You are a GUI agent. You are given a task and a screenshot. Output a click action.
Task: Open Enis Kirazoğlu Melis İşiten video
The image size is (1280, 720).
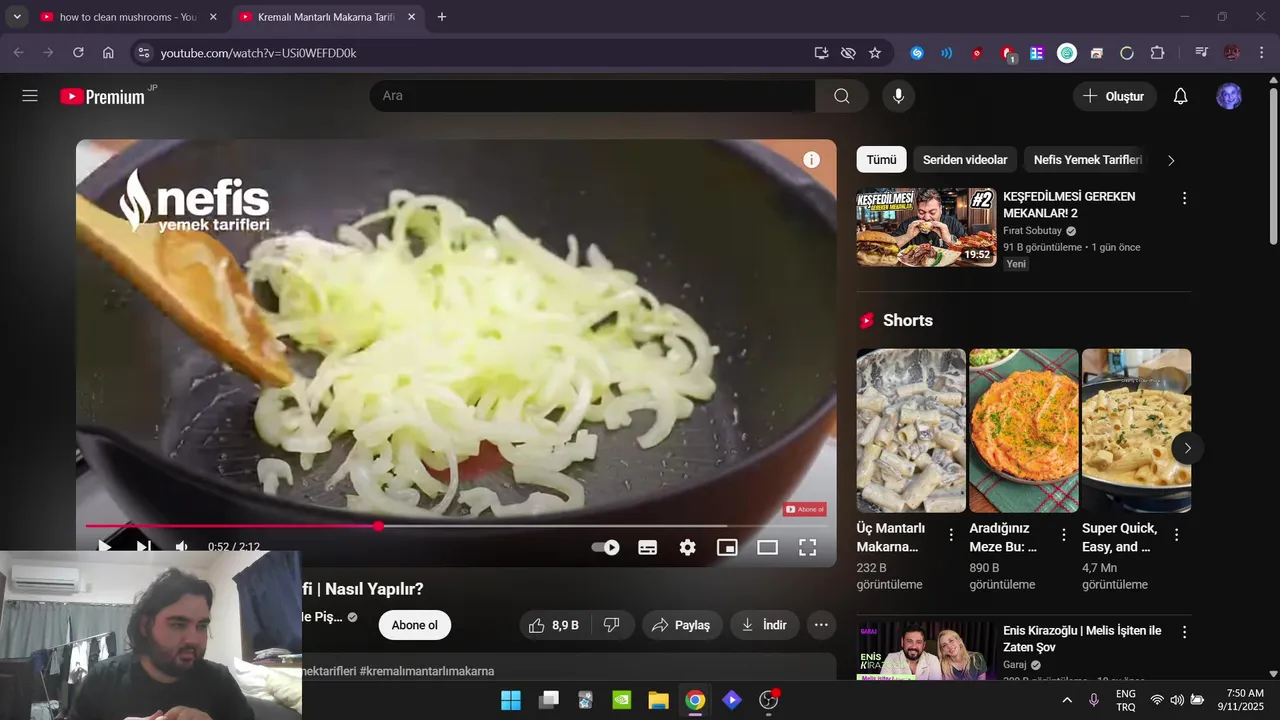[926, 652]
